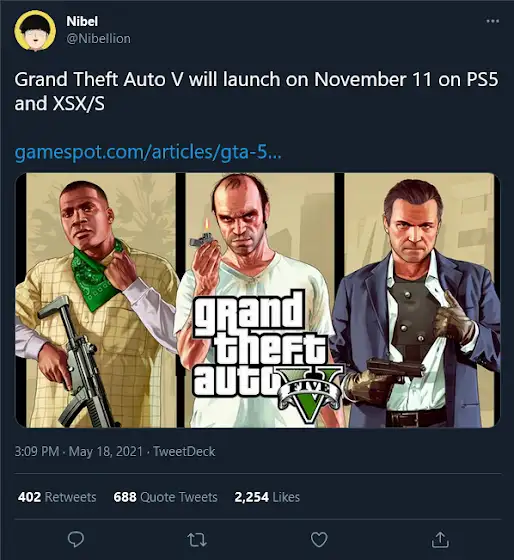
Task: Open the three-dot more options menu
Action: click(493, 21)
